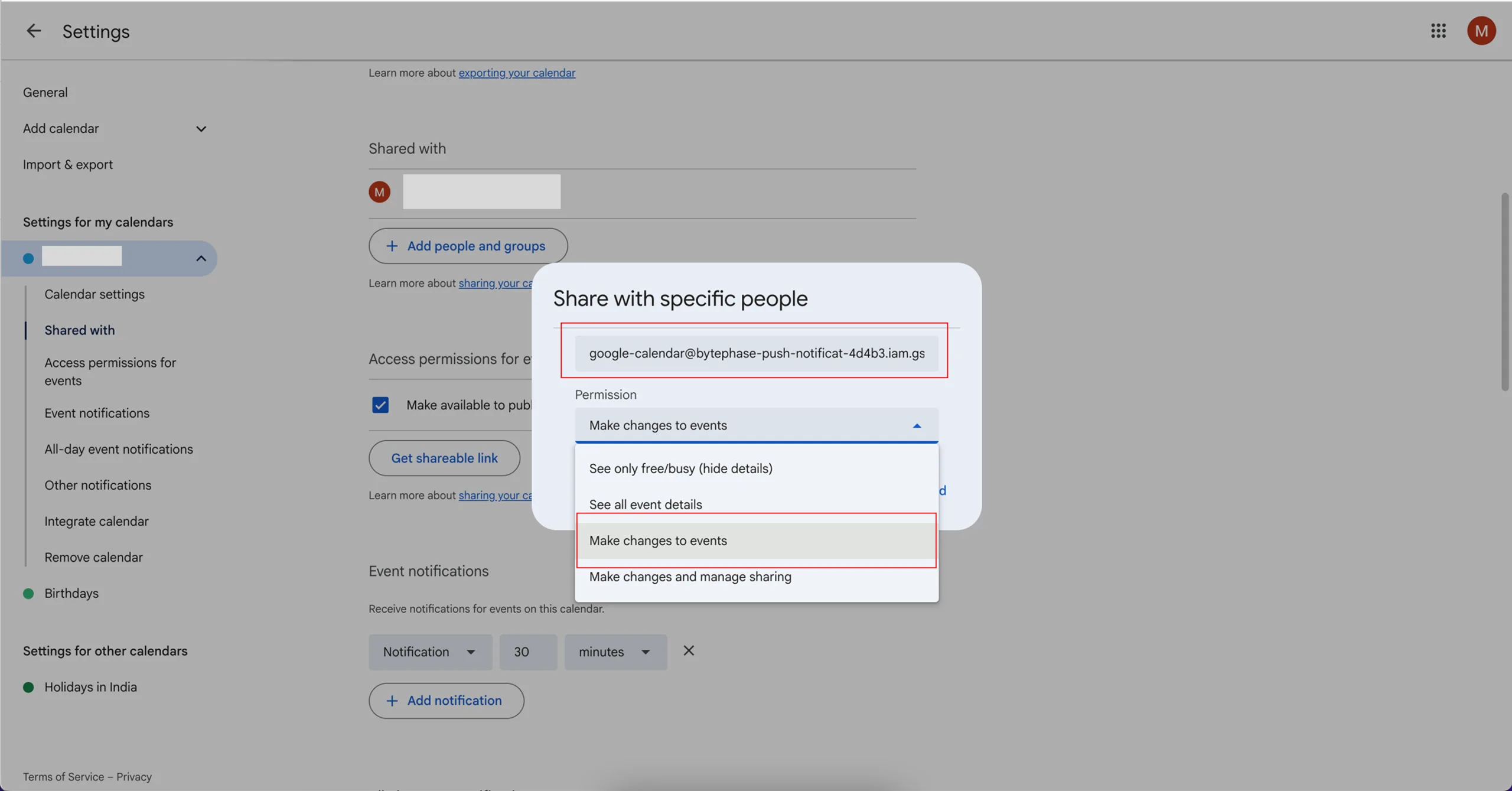Uncheck Make available to public checkbox
Screen dimensions: 1512x791
[380, 405]
